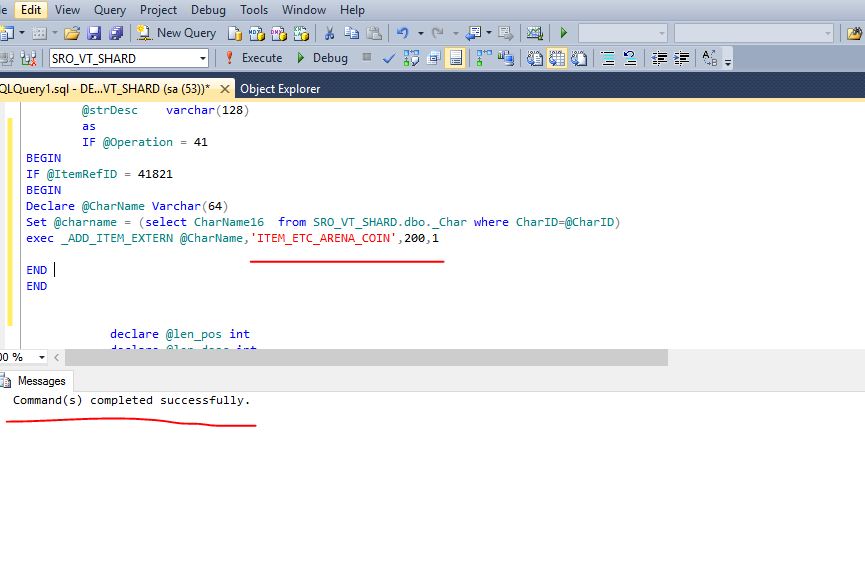Open the SRO_VT_SHARD database dropdown
The height and width of the screenshot is (563, 865).
pyautogui.click(x=202, y=59)
